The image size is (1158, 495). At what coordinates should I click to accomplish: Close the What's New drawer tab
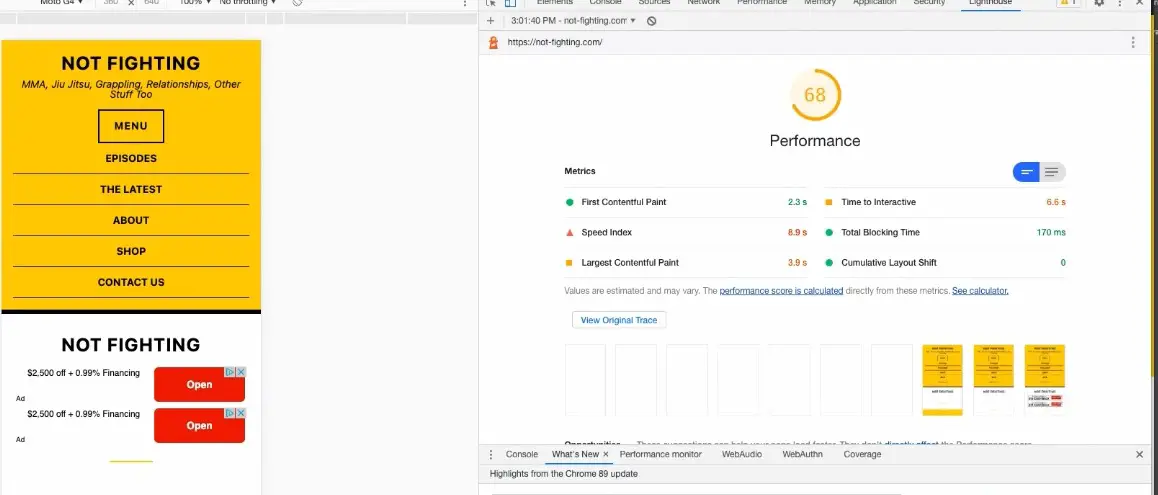click(606, 454)
